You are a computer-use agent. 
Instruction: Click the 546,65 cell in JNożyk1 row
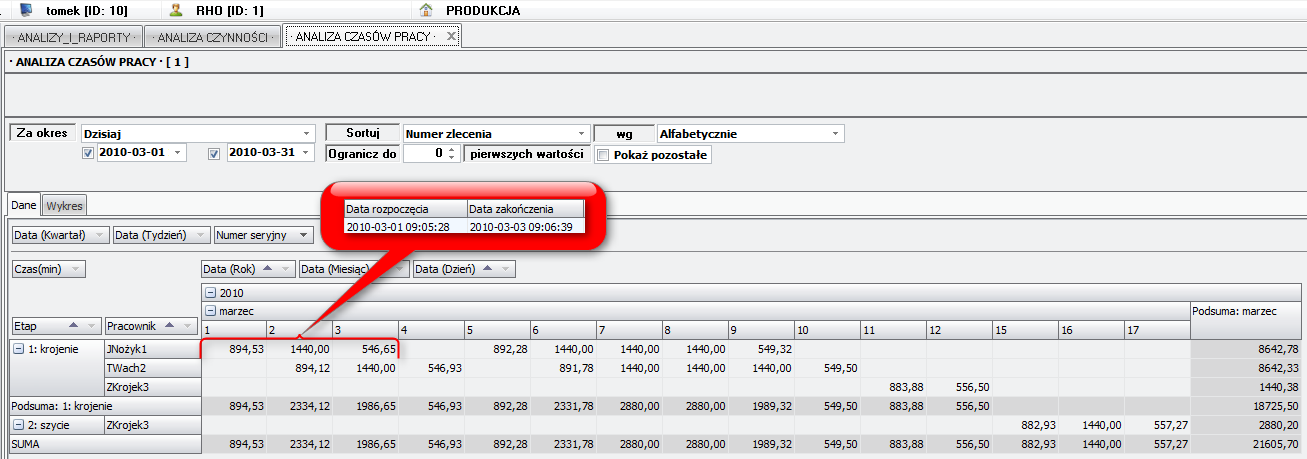[x=366, y=349]
